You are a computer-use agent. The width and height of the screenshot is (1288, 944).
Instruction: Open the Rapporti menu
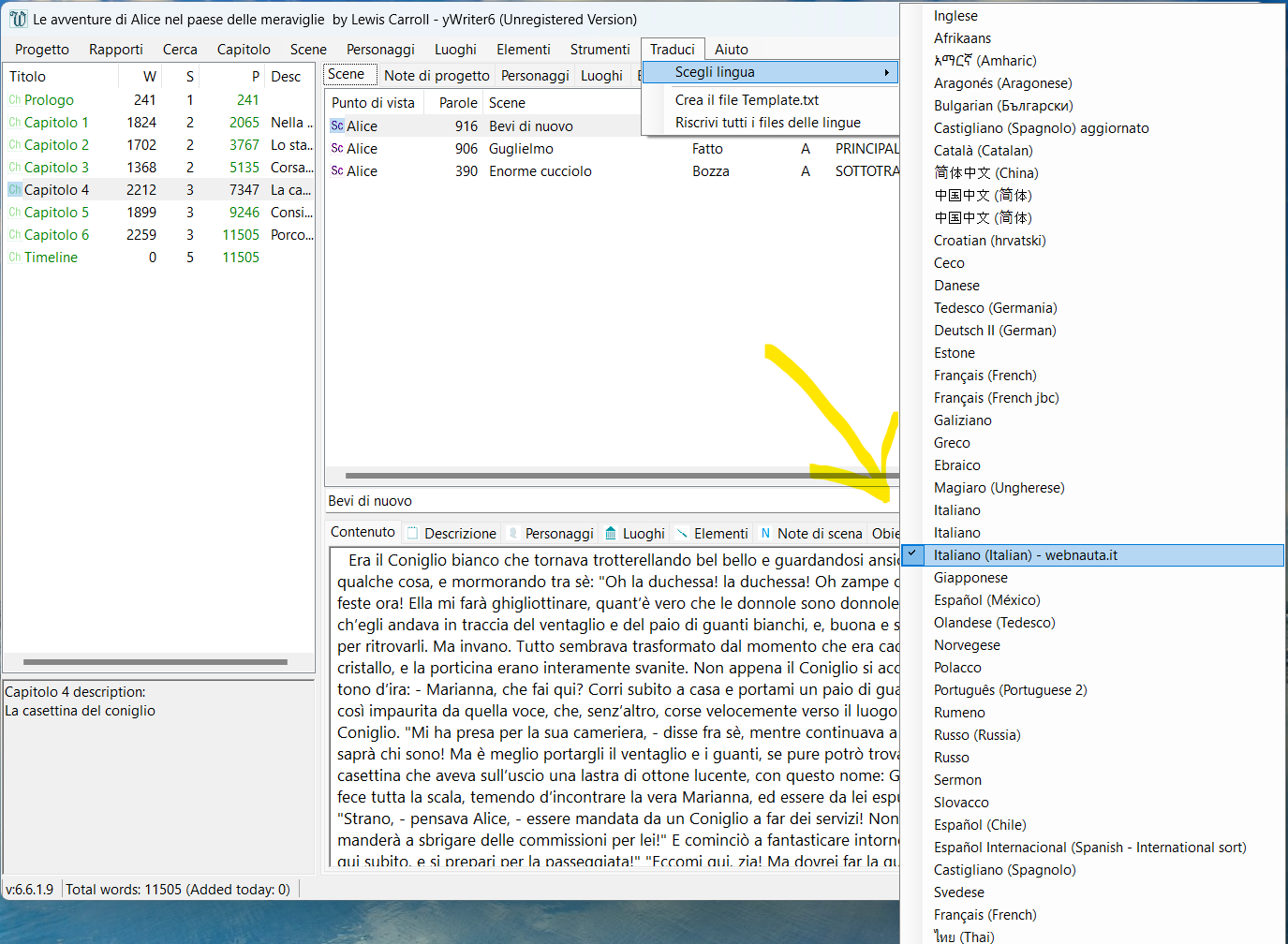[116, 50]
